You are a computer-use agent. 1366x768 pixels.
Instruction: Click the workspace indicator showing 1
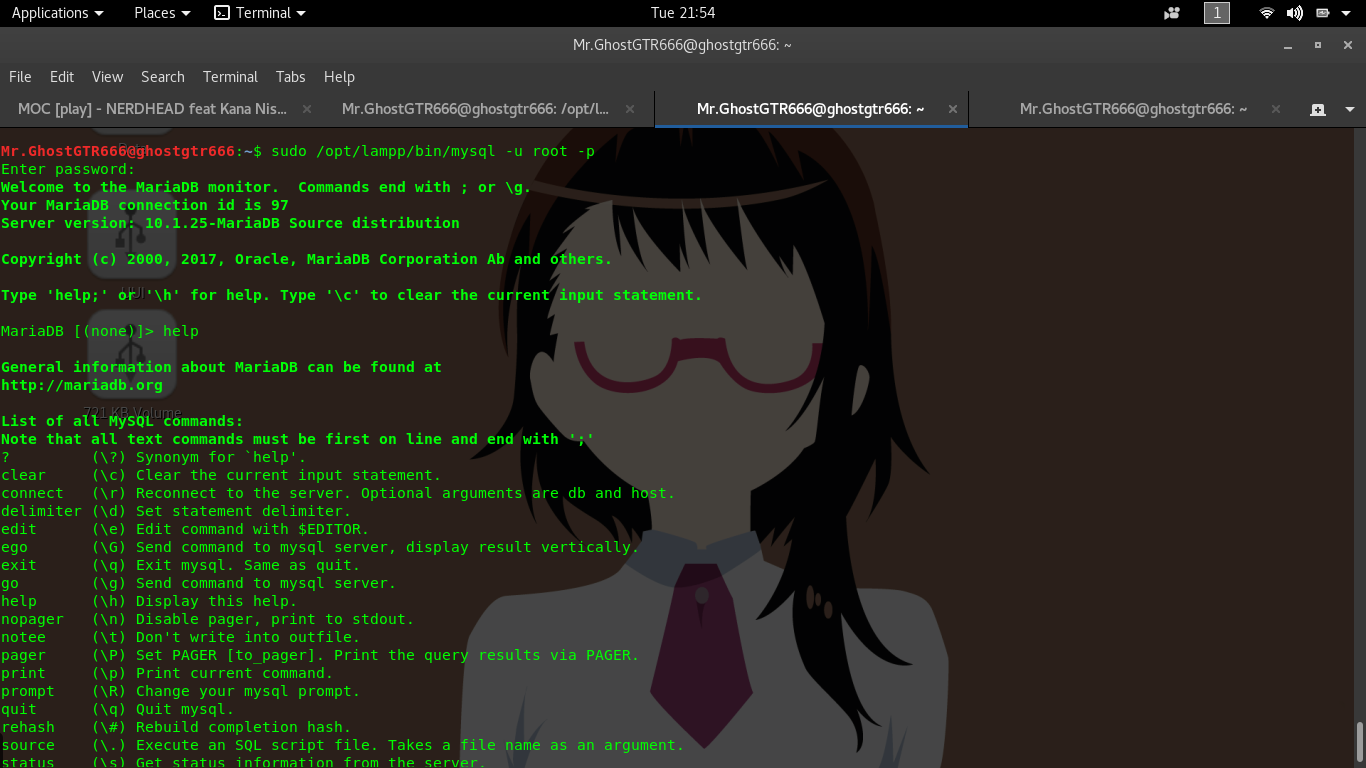tap(1217, 13)
